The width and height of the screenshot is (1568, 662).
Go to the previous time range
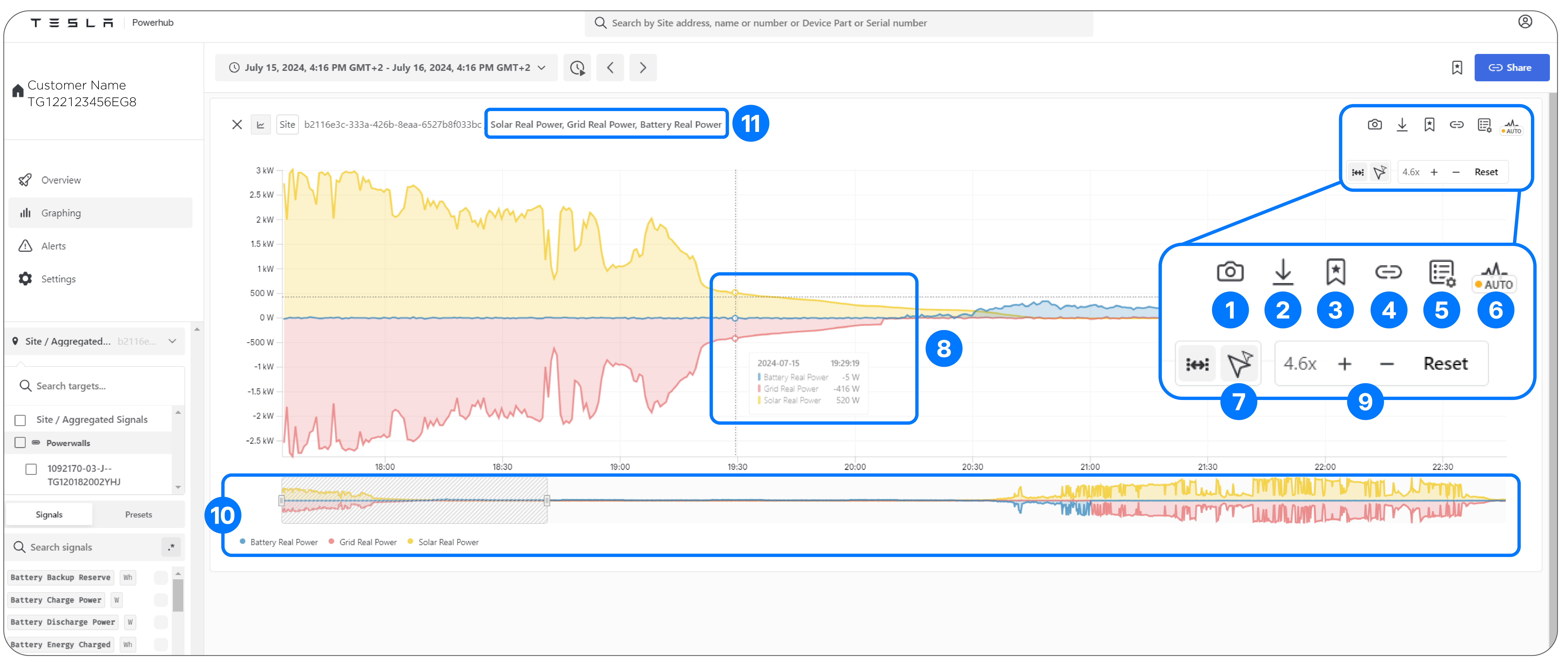610,68
